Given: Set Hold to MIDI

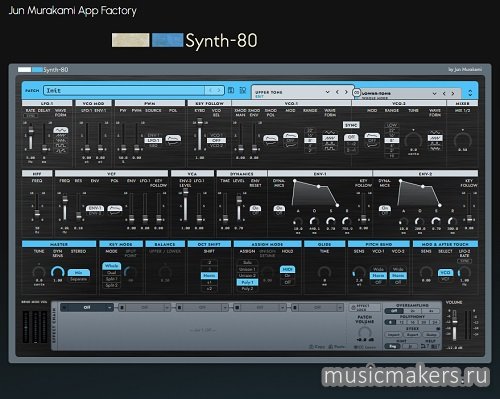Looking at the screenshot, I should click(x=287, y=269).
